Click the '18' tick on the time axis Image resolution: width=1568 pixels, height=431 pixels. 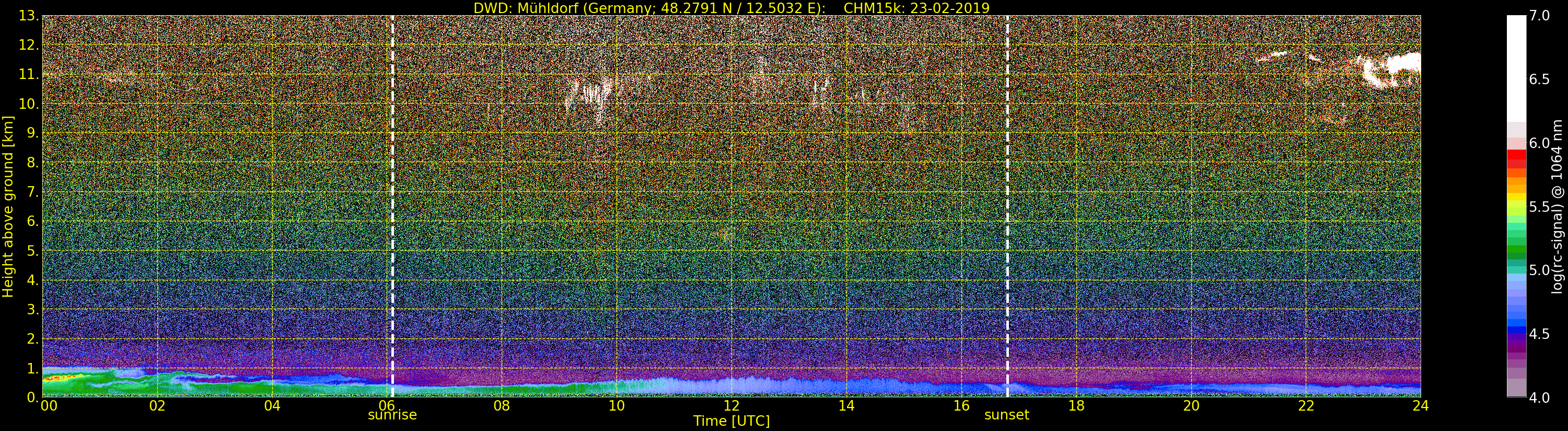pyautogui.click(x=1076, y=405)
